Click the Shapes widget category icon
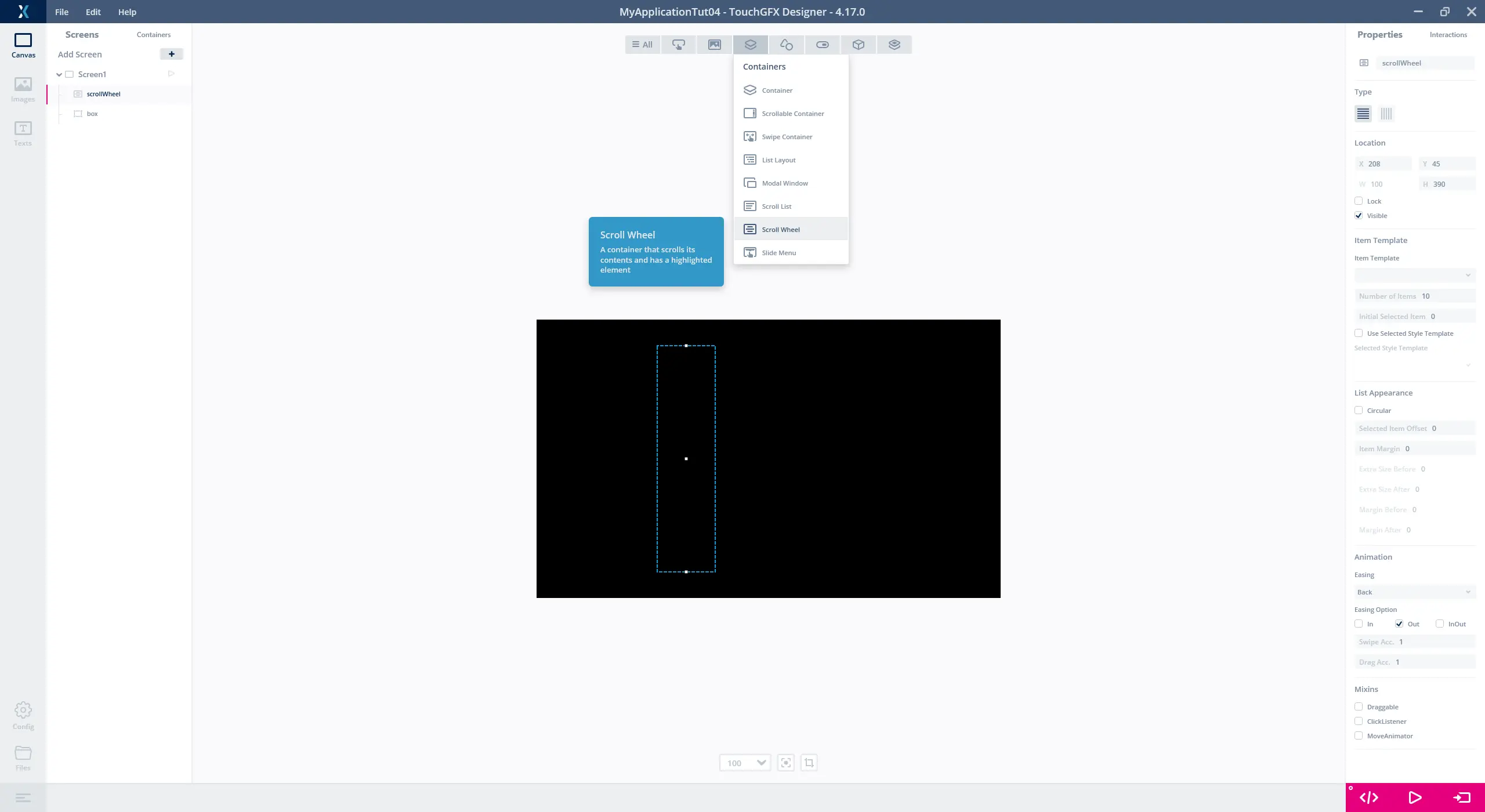 pos(786,45)
